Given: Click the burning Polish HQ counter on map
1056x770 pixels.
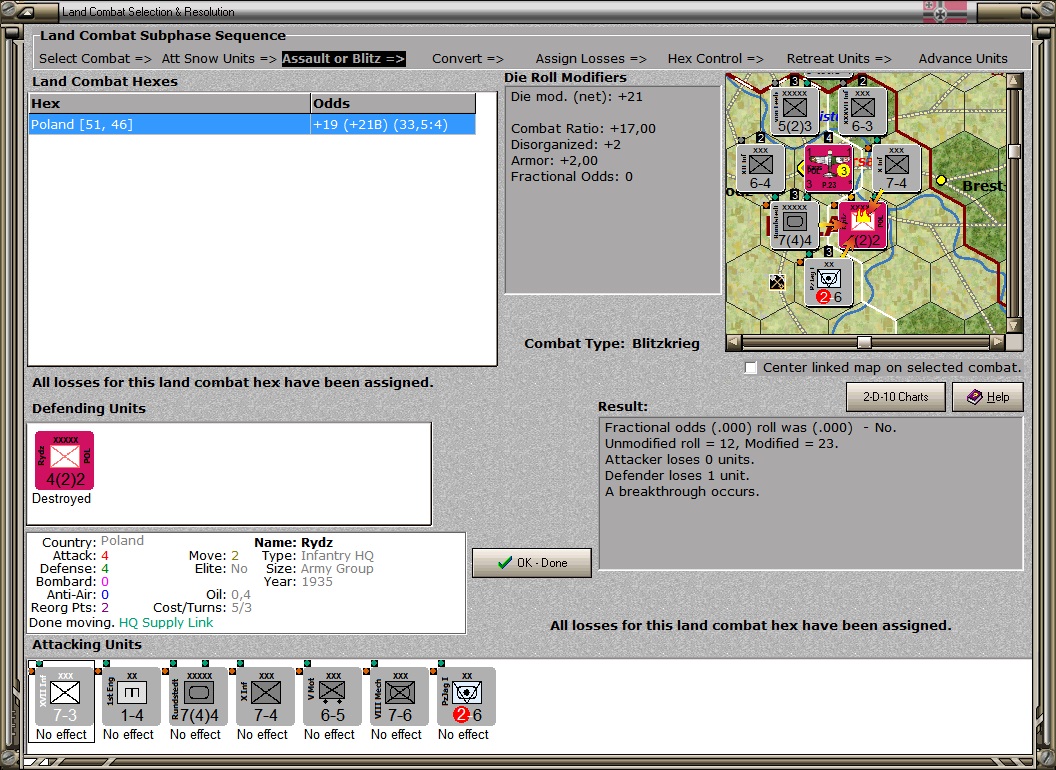Looking at the screenshot, I should (x=863, y=225).
